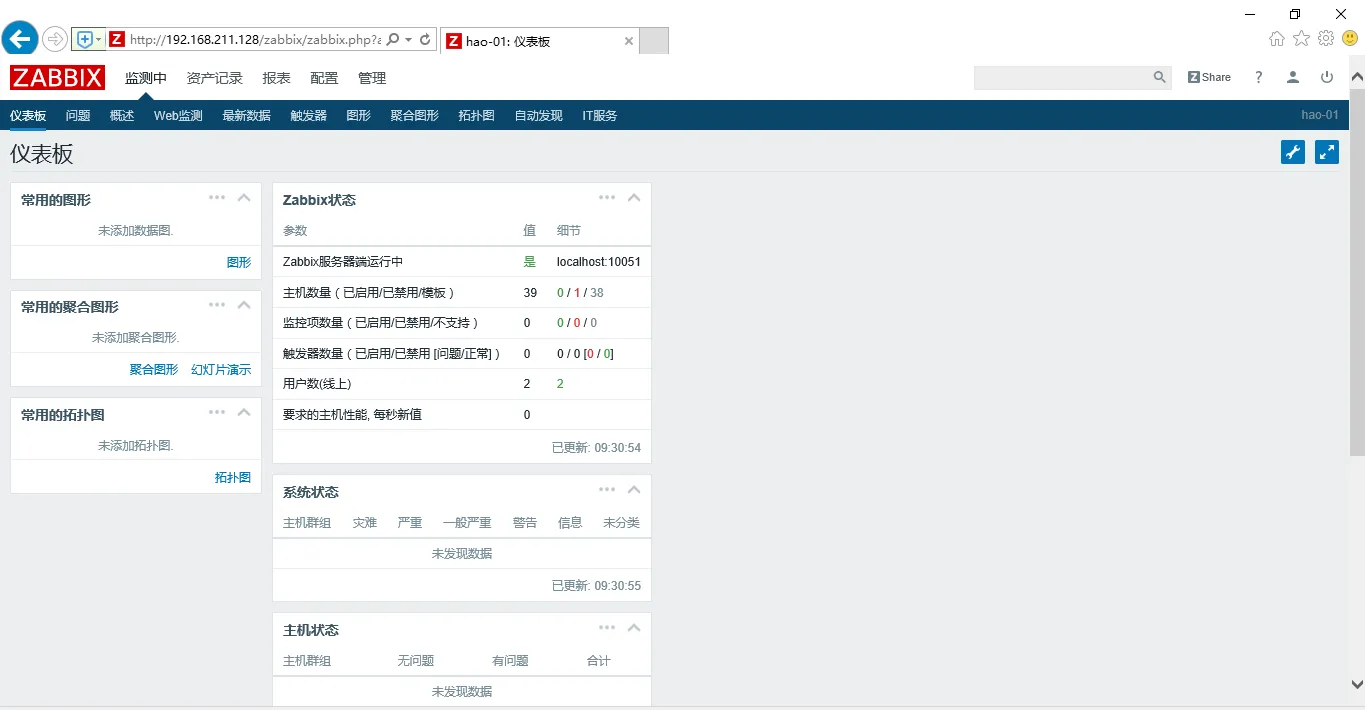Click the refresh icon in address bar
Screen dimensions: 1365x710
click(x=425, y=39)
